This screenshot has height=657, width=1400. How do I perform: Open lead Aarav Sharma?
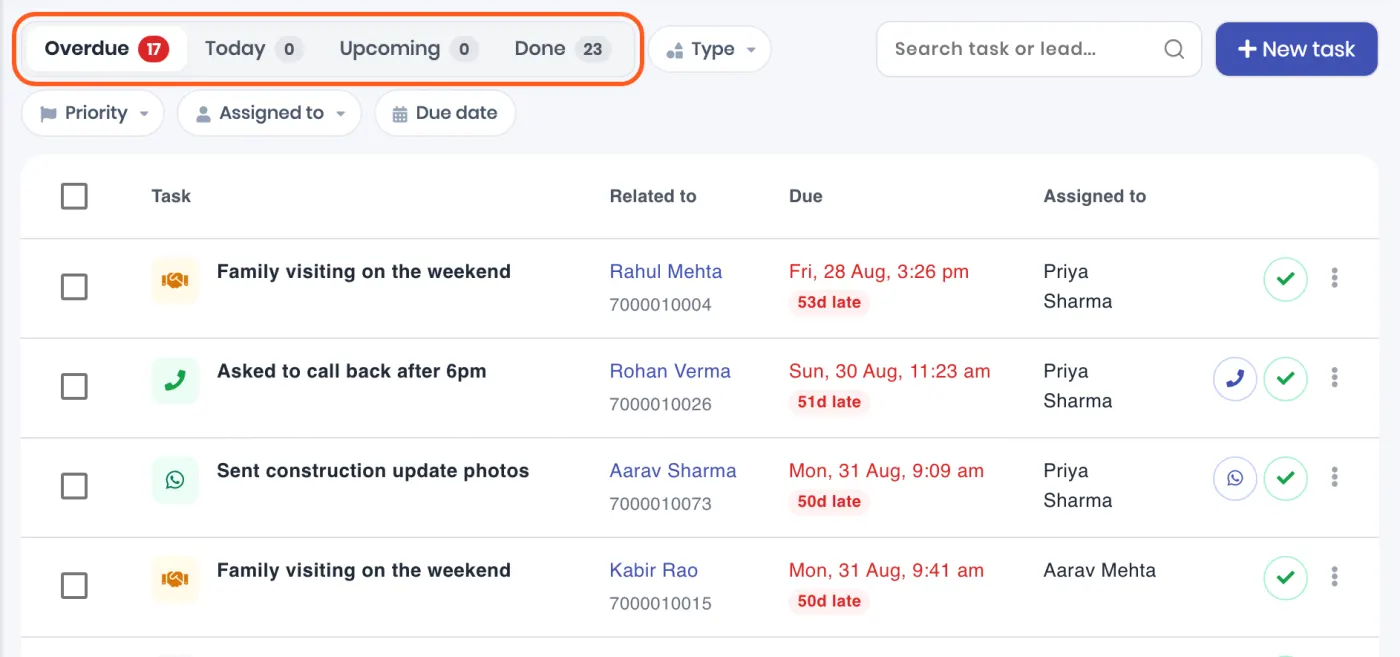(673, 470)
